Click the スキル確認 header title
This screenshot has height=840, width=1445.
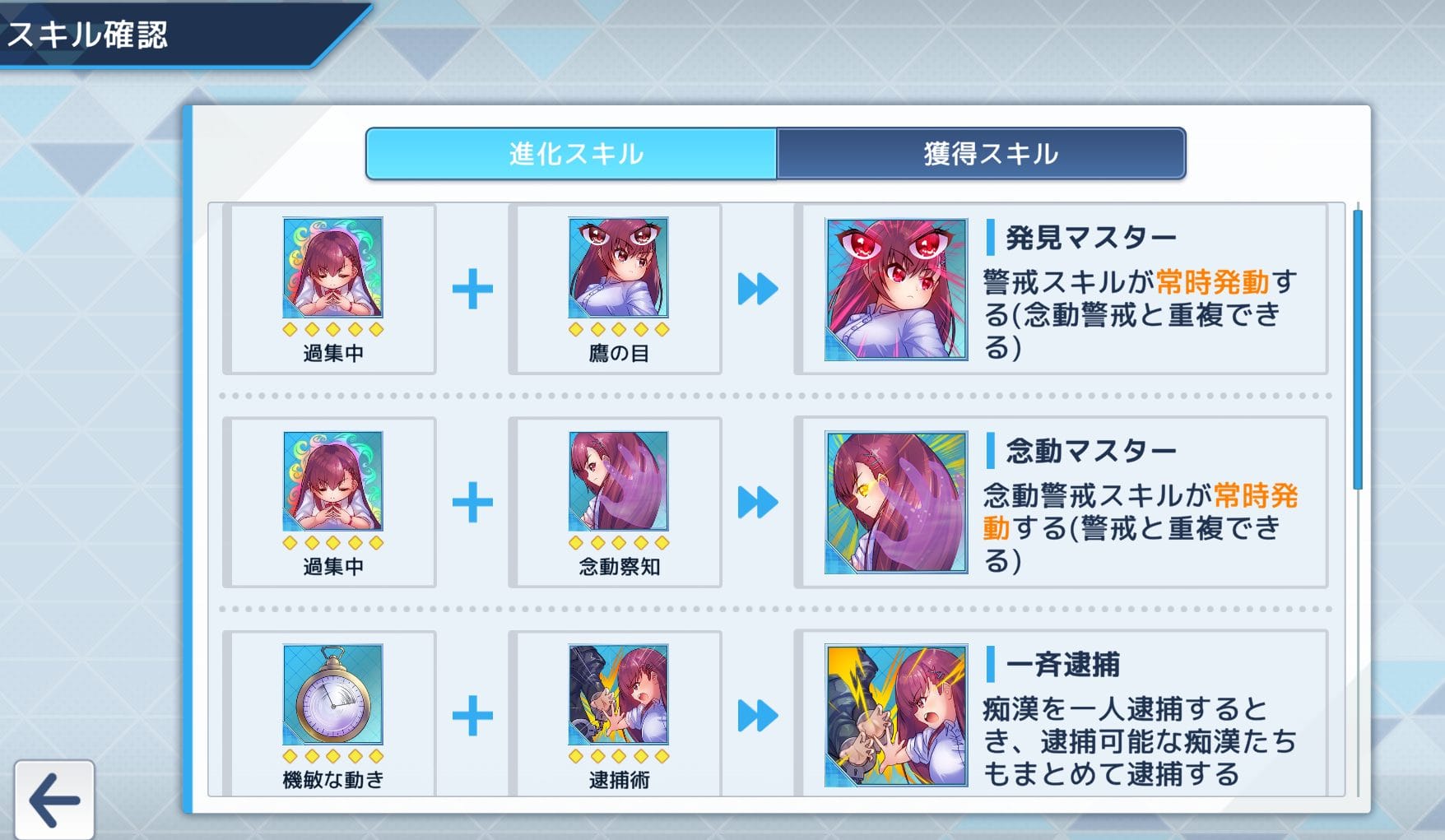(87, 35)
